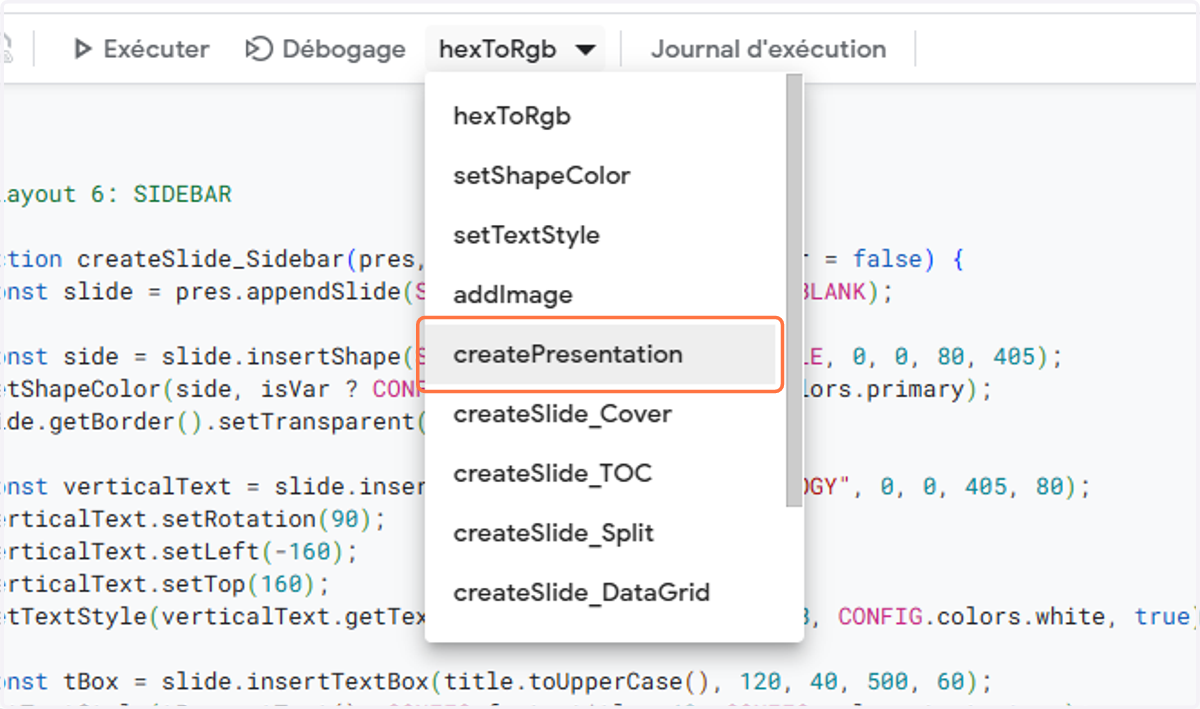Viewport: 1200px width, 709px height.
Task: Choose createSlide_Split function
Action: [x=606, y=533]
